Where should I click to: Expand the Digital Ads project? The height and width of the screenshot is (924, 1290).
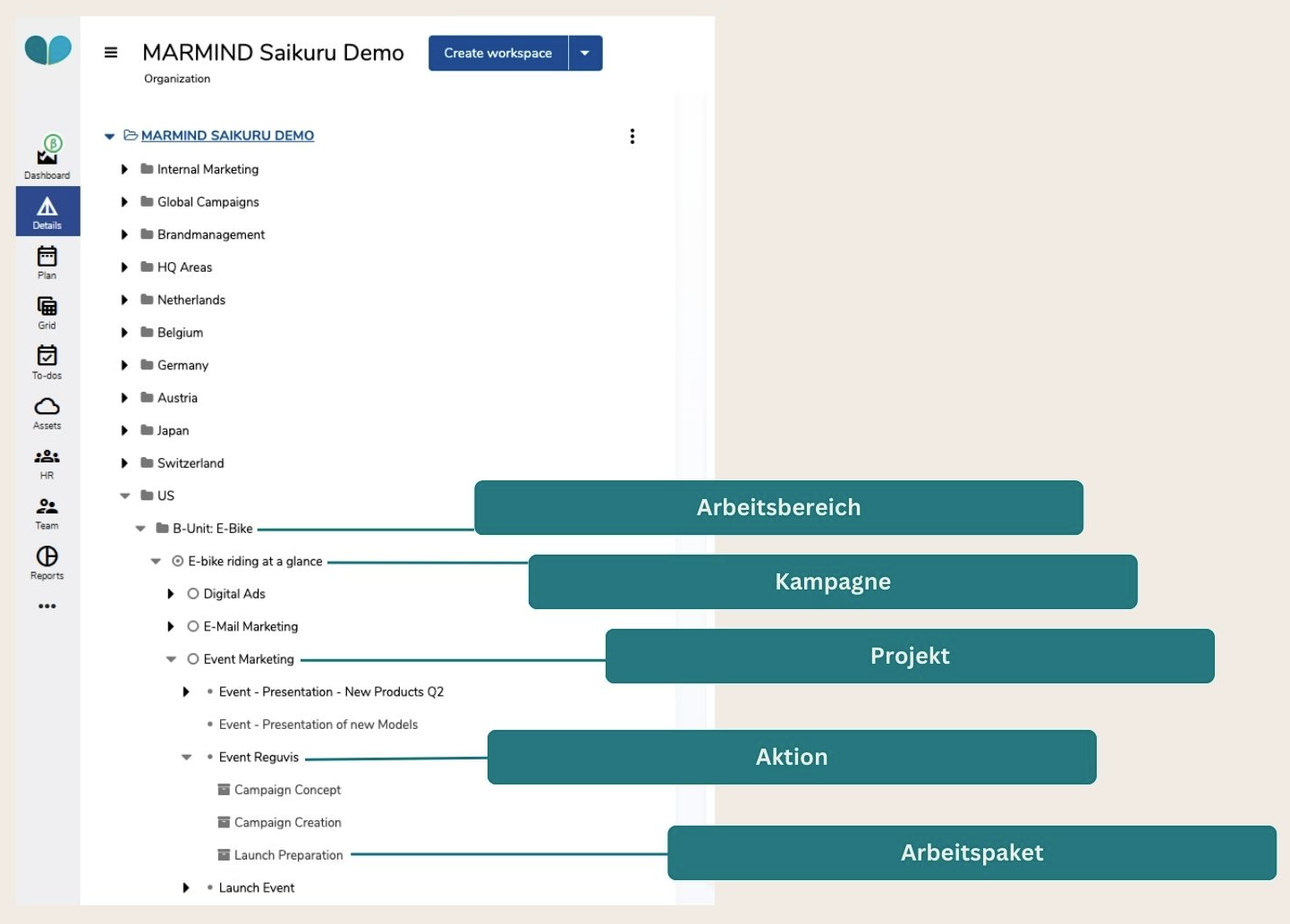171,594
